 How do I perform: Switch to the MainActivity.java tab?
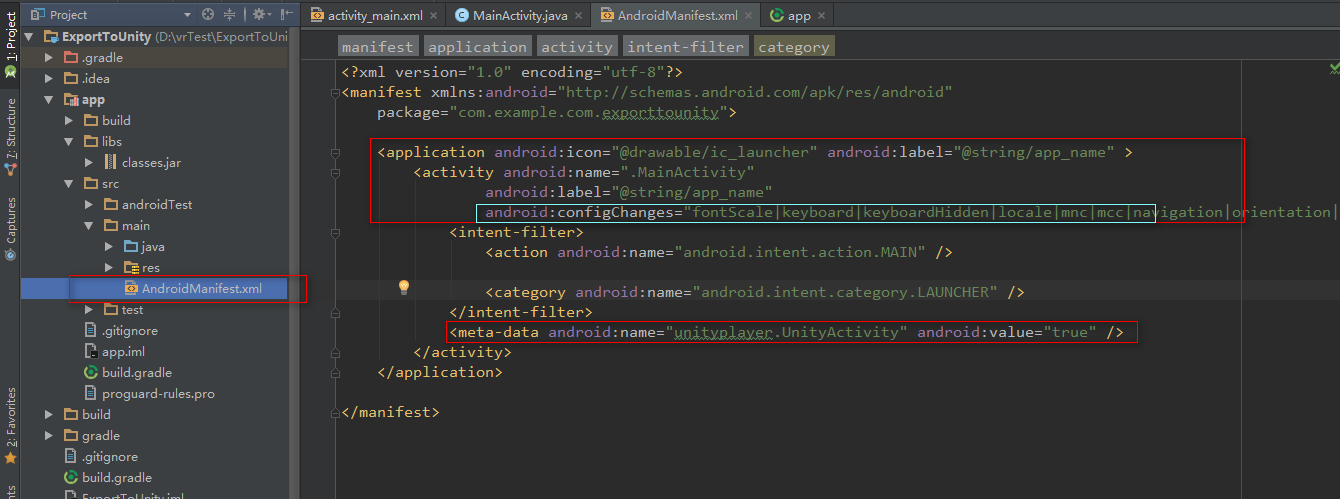[x=512, y=16]
